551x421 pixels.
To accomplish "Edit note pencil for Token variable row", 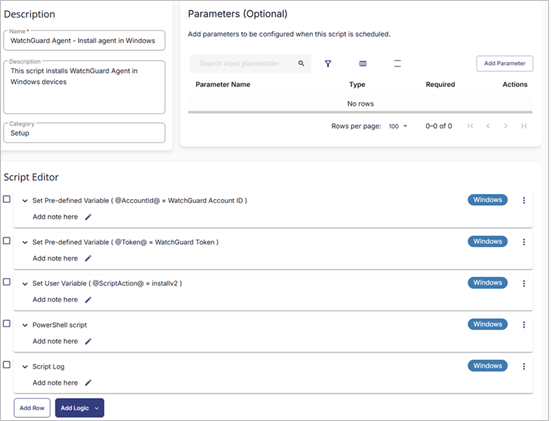I will click(x=88, y=259).
